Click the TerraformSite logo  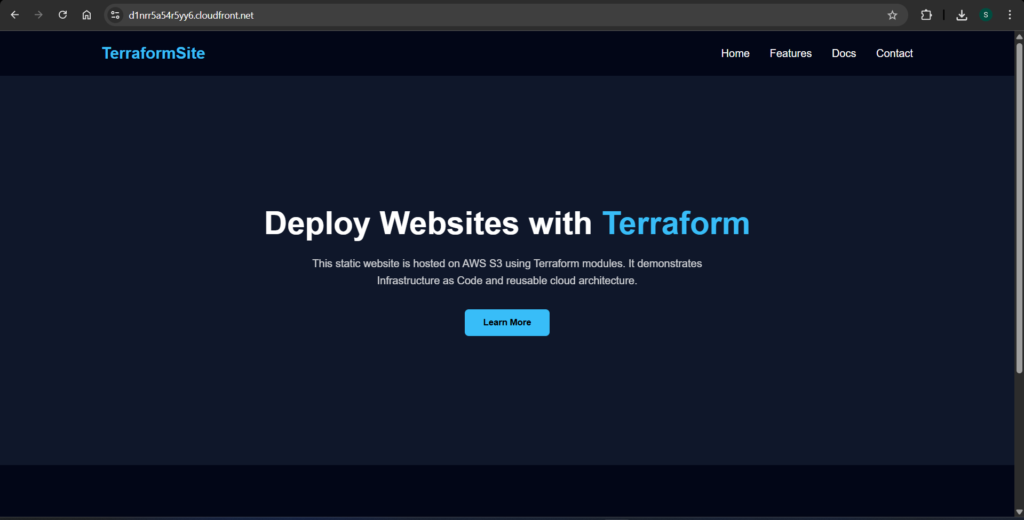[153, 53]
